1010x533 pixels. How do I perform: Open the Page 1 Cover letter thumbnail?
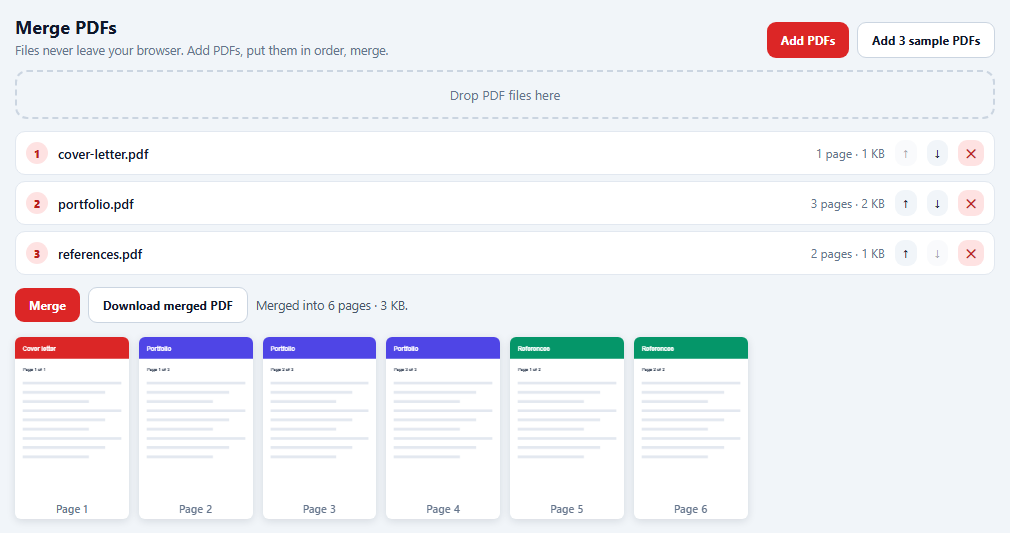[72, 427]
